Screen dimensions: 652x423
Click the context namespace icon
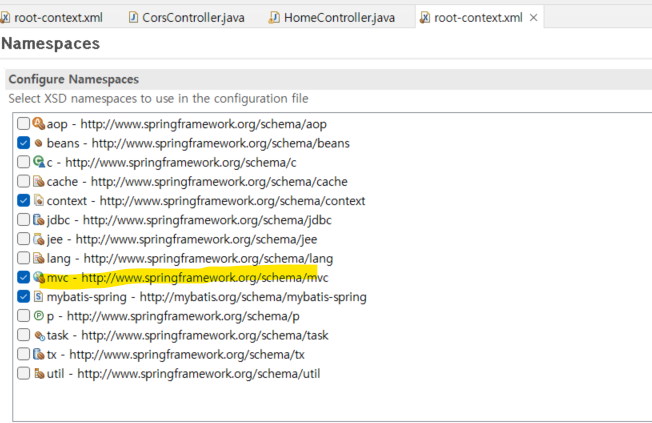[x=39, y=200]
